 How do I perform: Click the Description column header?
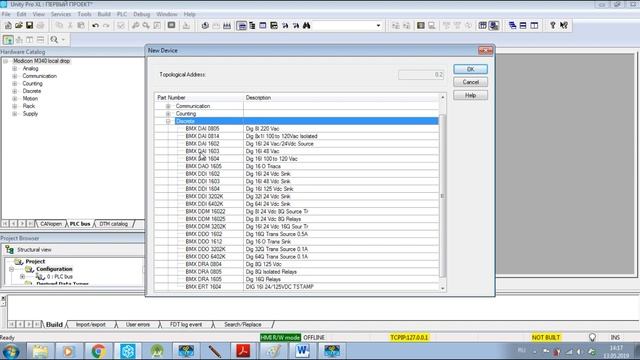click(341, 98)
